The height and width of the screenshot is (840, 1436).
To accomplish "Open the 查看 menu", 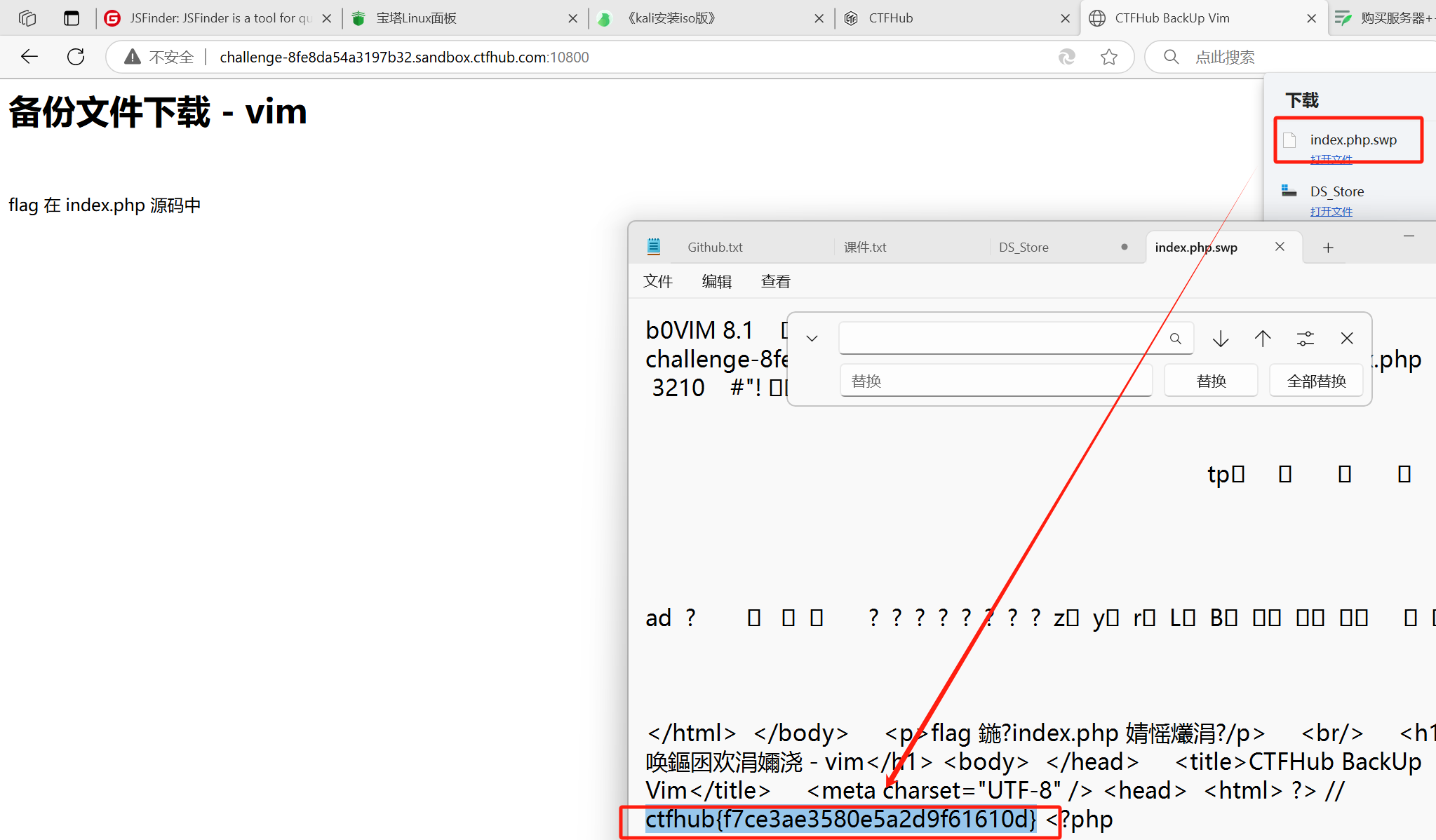I will 775,281.
